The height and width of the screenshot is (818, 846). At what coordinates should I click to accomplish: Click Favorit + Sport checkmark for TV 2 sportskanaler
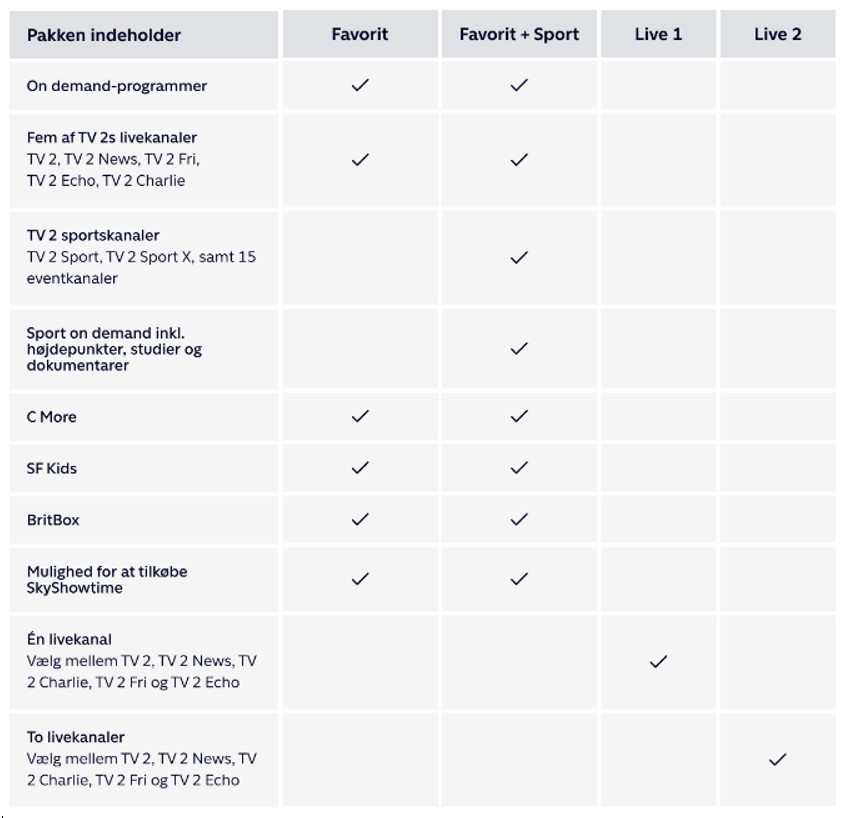(x=519, y=257)
